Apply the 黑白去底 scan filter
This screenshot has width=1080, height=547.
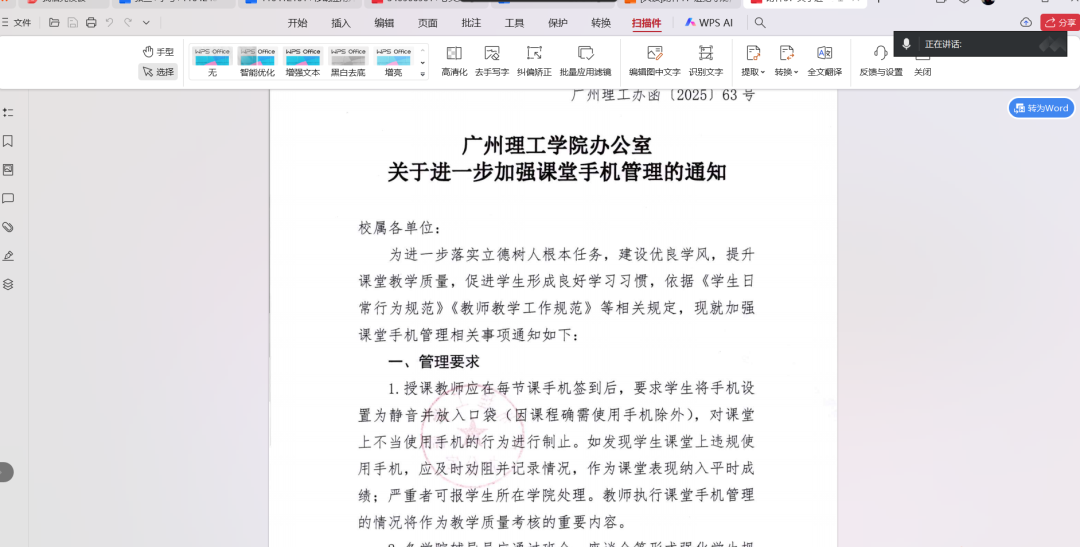pyautogui.click(x=348, y=61)
